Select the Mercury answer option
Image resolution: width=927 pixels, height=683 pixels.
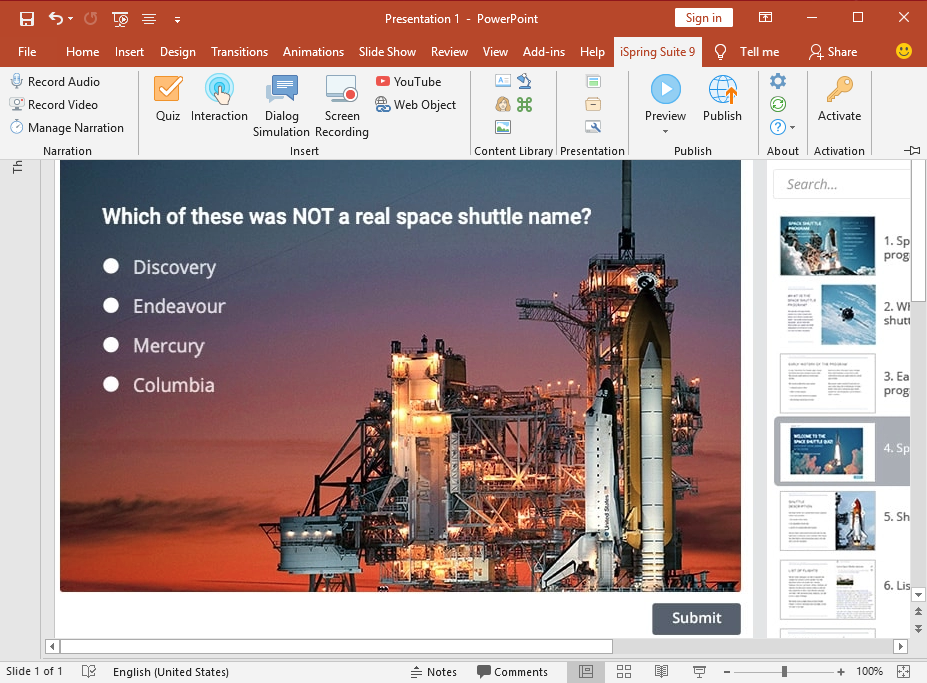click(x=111, y=345)
